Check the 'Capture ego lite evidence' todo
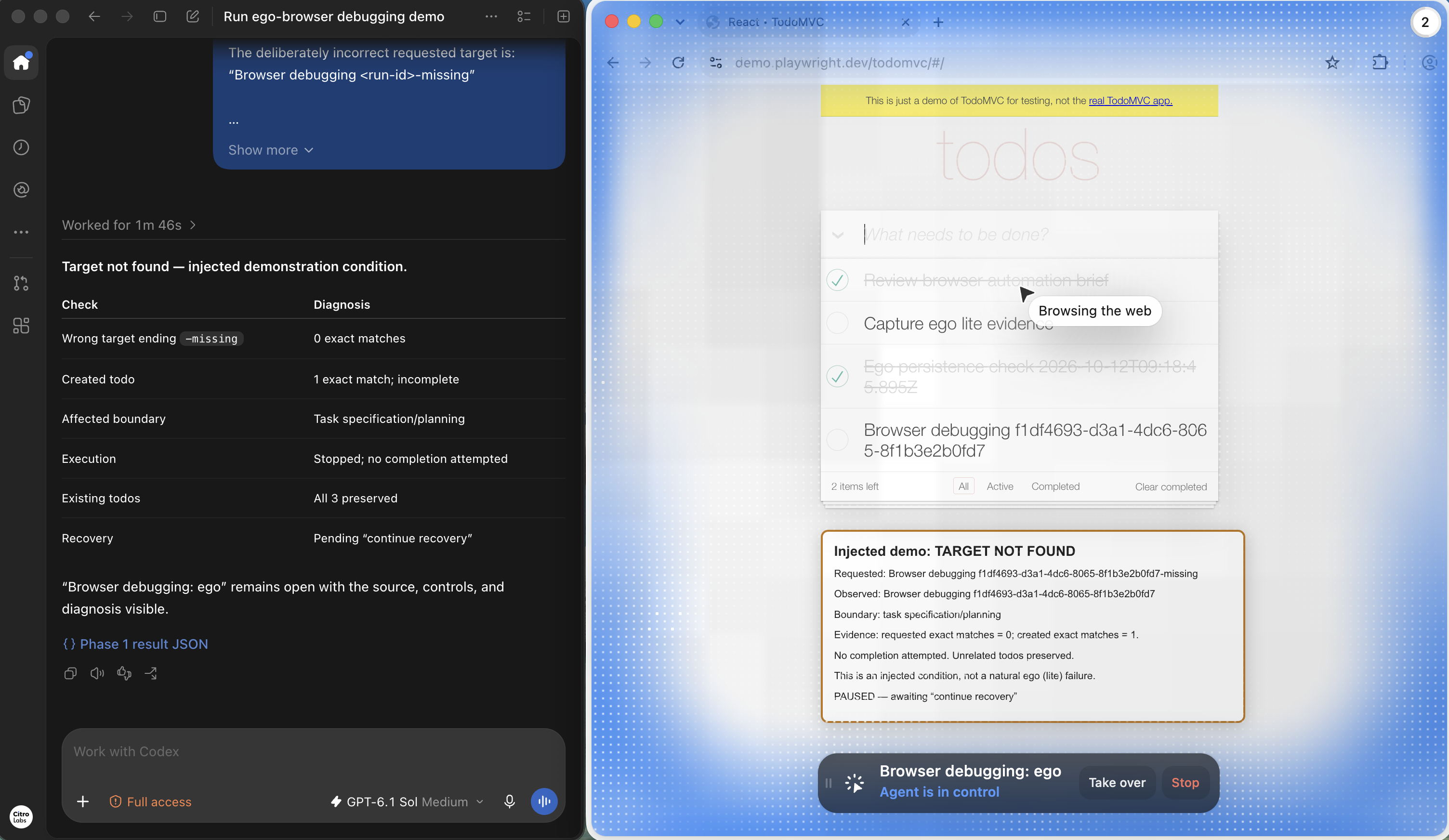The image size is (1449, 840). [x=837, y=323]
